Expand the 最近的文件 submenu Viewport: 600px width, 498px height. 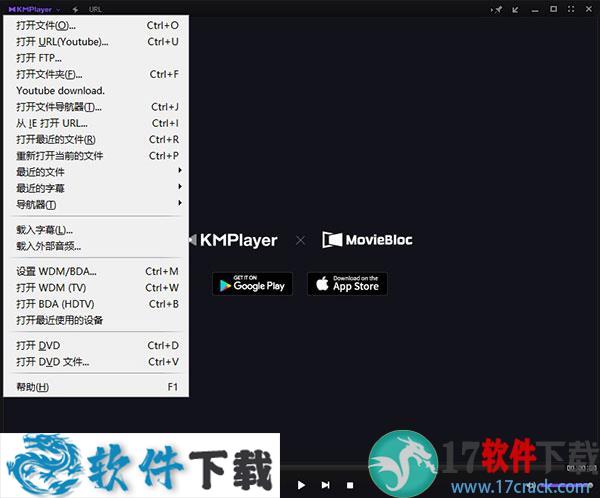coord(96,172)
